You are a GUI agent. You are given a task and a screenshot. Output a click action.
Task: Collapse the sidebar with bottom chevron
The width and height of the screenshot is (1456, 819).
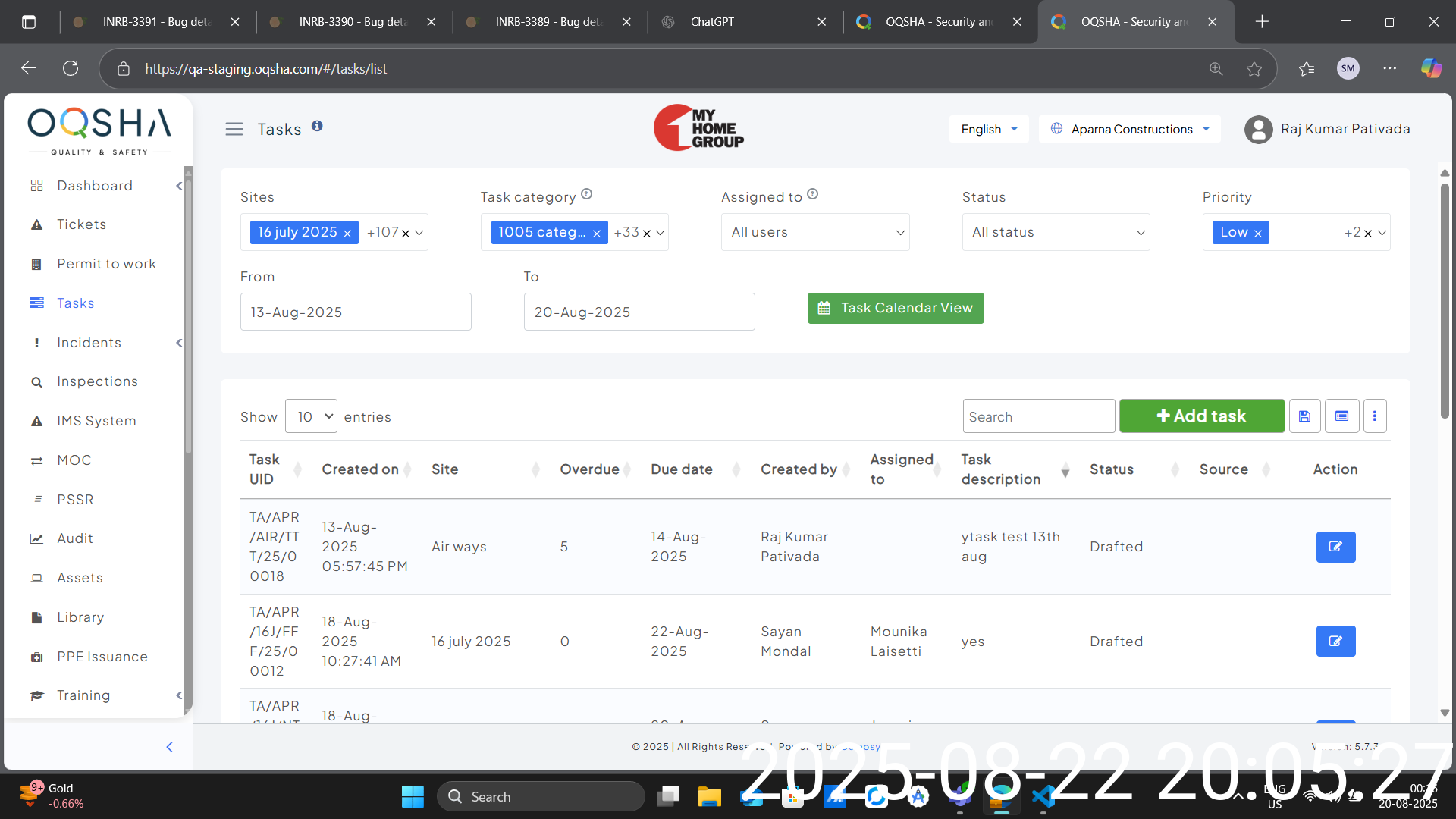click(169, 747)
